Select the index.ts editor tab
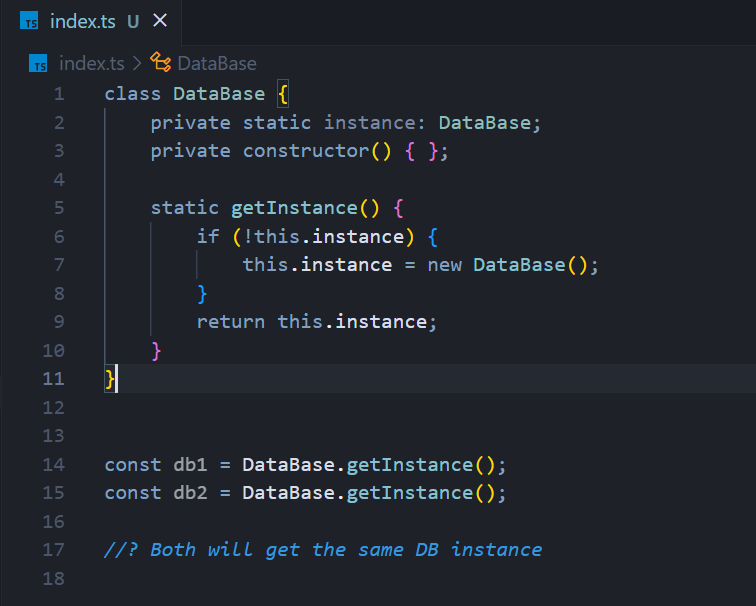 (91, 21)
